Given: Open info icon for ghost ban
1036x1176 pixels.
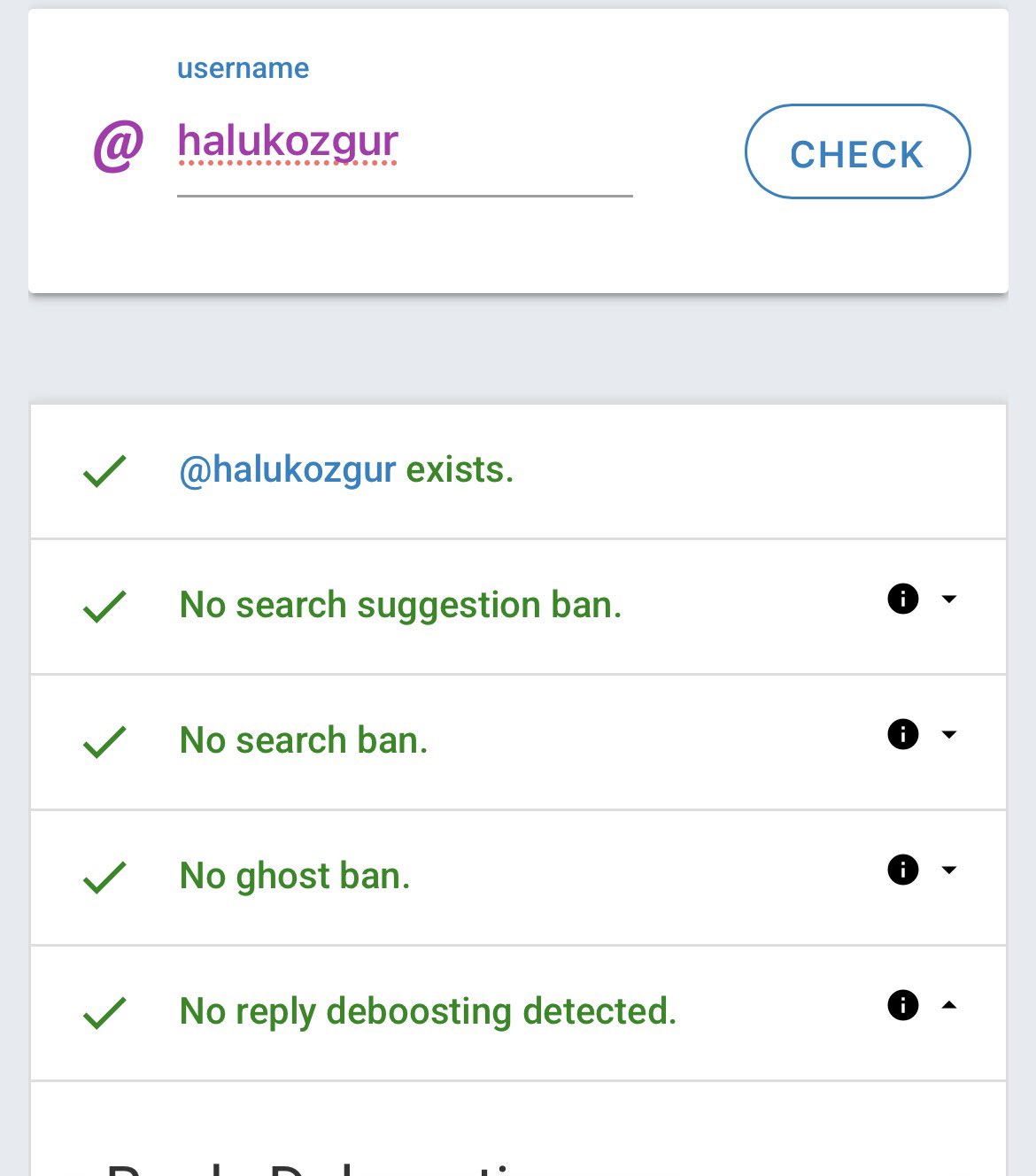Looking at the screenshot, I should pyautogui.click(x=902, y=870).
